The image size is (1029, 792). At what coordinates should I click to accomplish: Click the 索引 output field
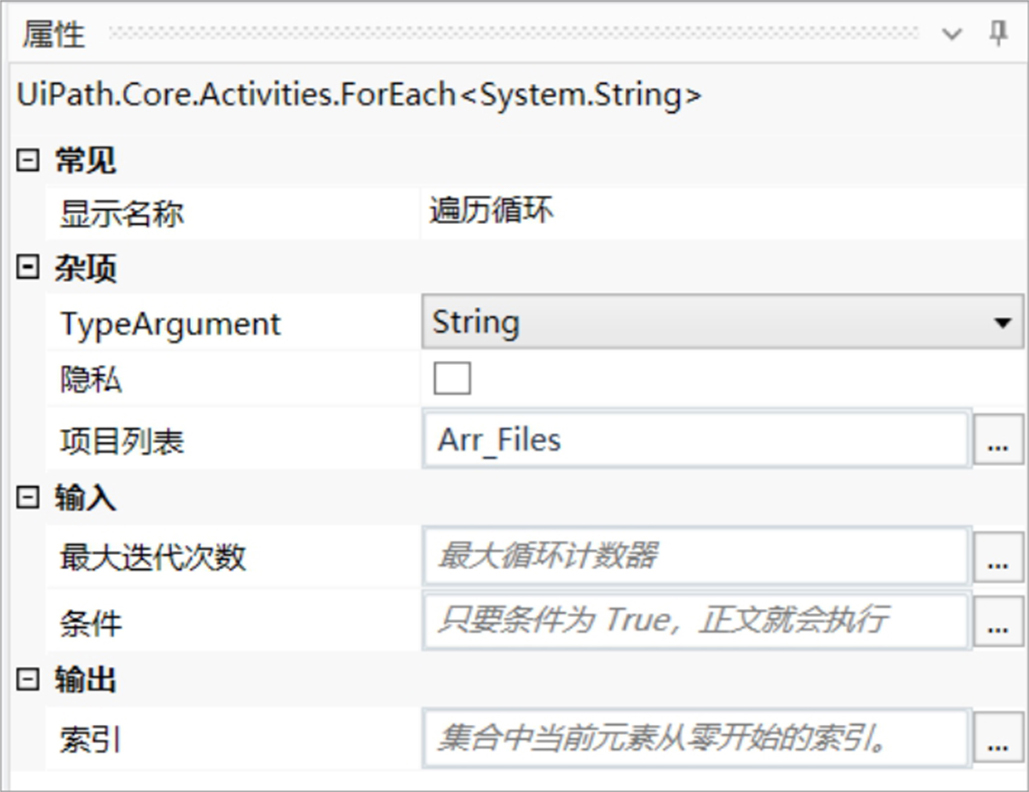[697, 738]
